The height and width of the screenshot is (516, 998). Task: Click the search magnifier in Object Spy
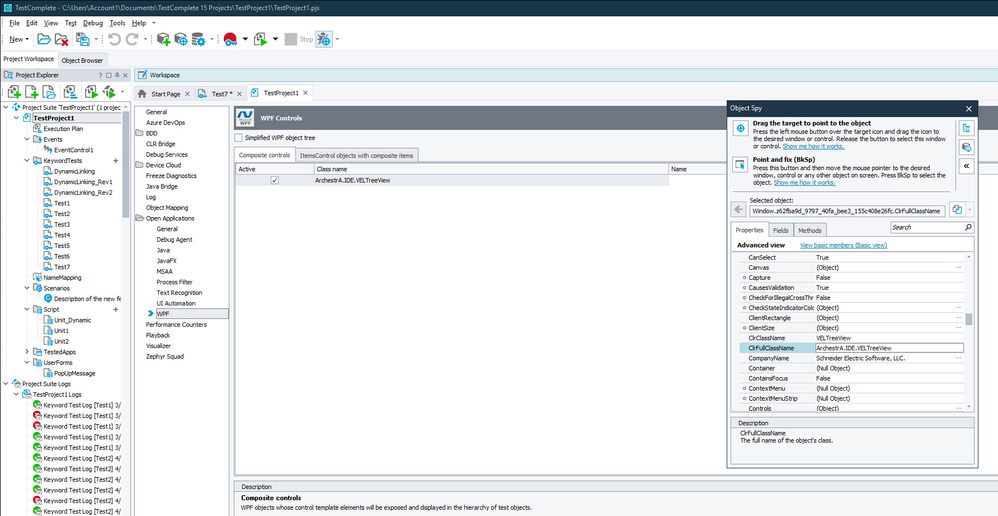point(968,228)
